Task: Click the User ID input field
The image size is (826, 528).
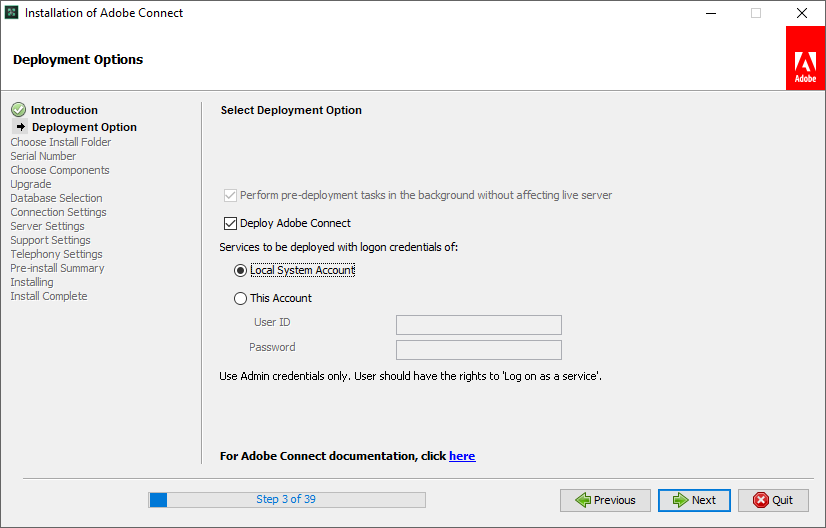Action: click(x=479, y=325)
